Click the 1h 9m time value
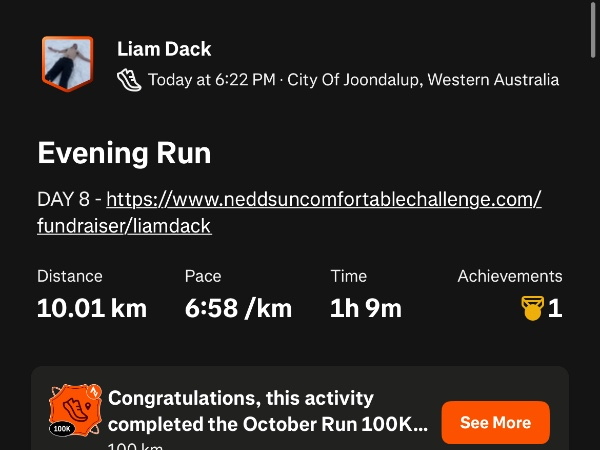Image resolution: width=600 pixels, height=450 pixels. point(366,308)
